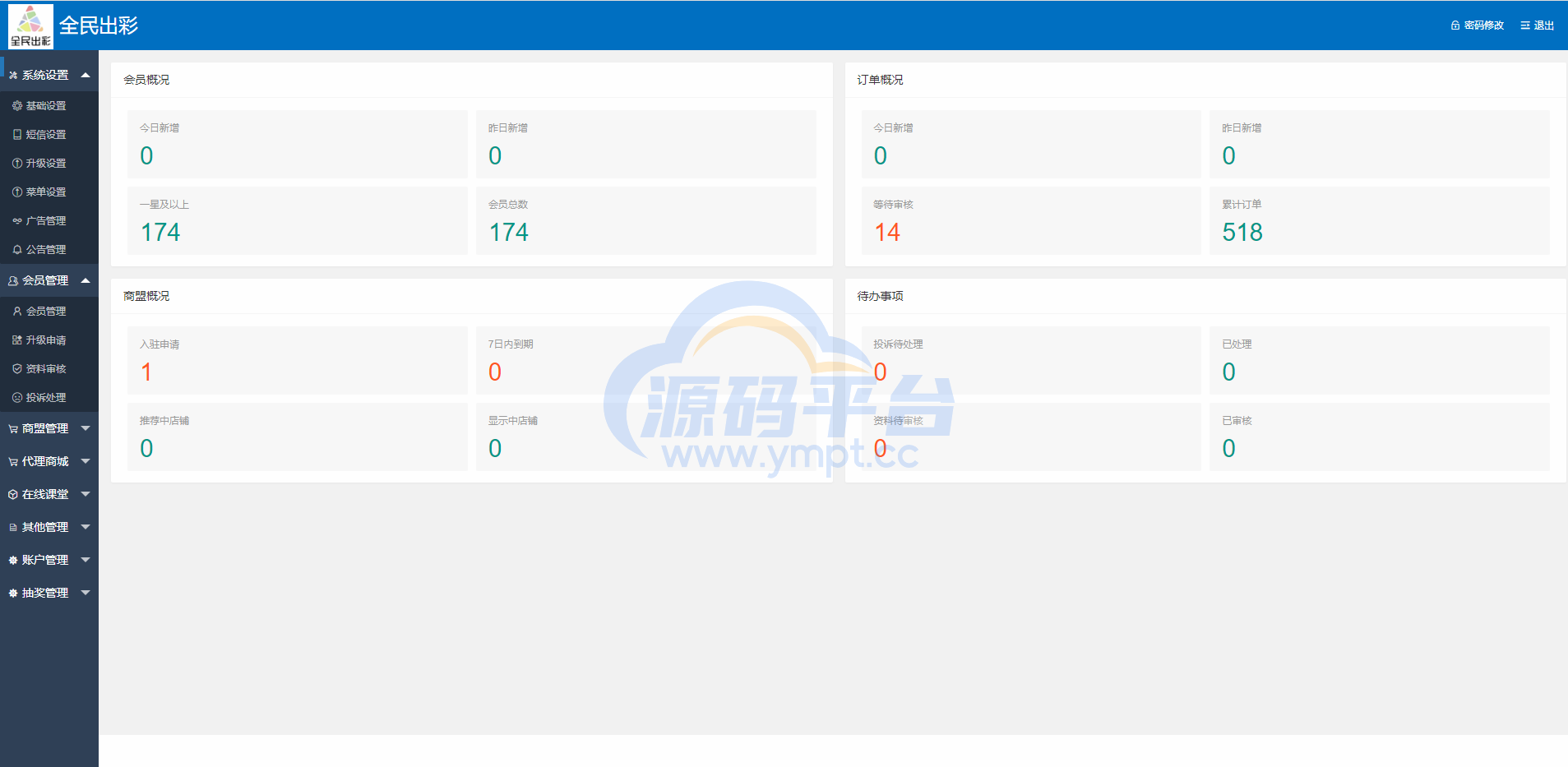Click the face icon next to 投诉处理

click(x=17, y=398)
